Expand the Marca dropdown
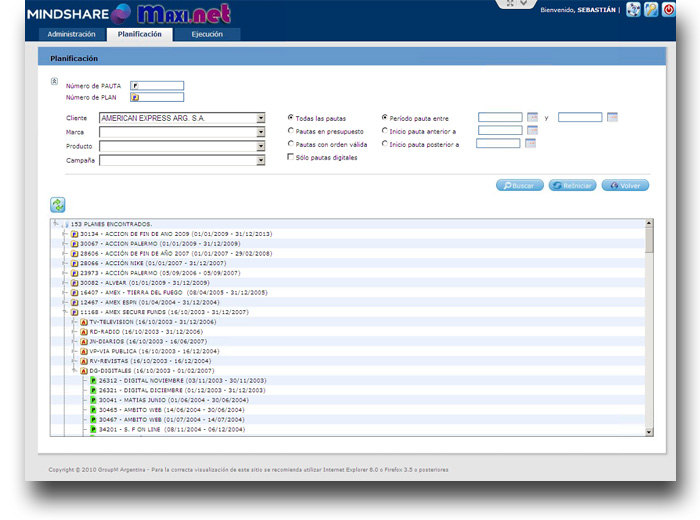Image resolution: width=700 pixels, height=520 pixels. pos(261,132)
